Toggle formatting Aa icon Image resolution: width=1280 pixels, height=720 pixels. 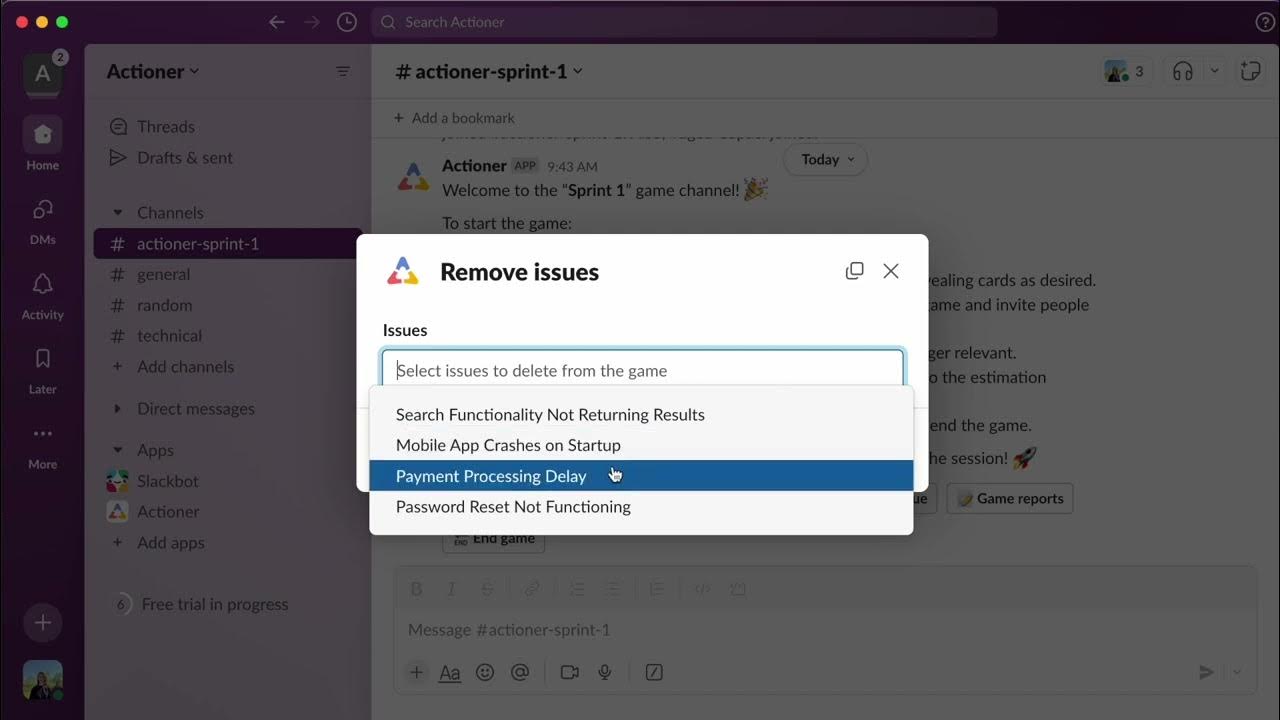pyautogui.click(x=450, y=673)
